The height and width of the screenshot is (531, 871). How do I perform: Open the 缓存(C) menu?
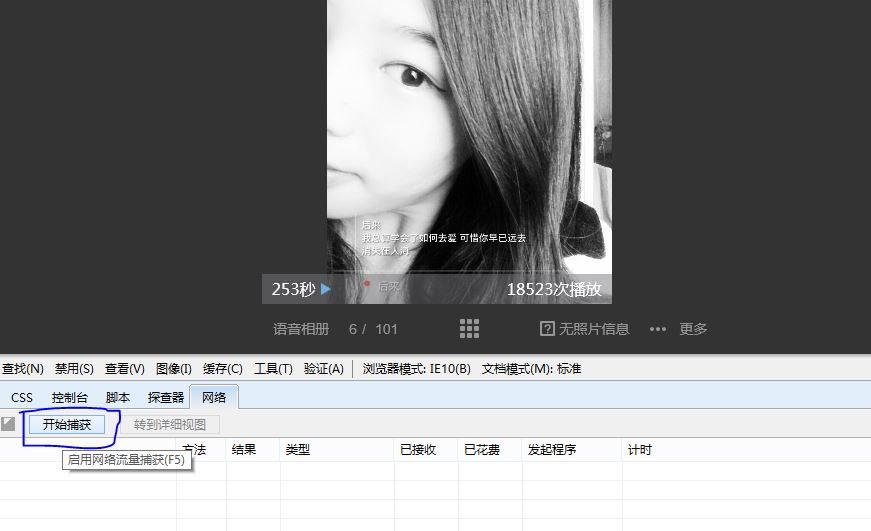click(x=222, y=369)
